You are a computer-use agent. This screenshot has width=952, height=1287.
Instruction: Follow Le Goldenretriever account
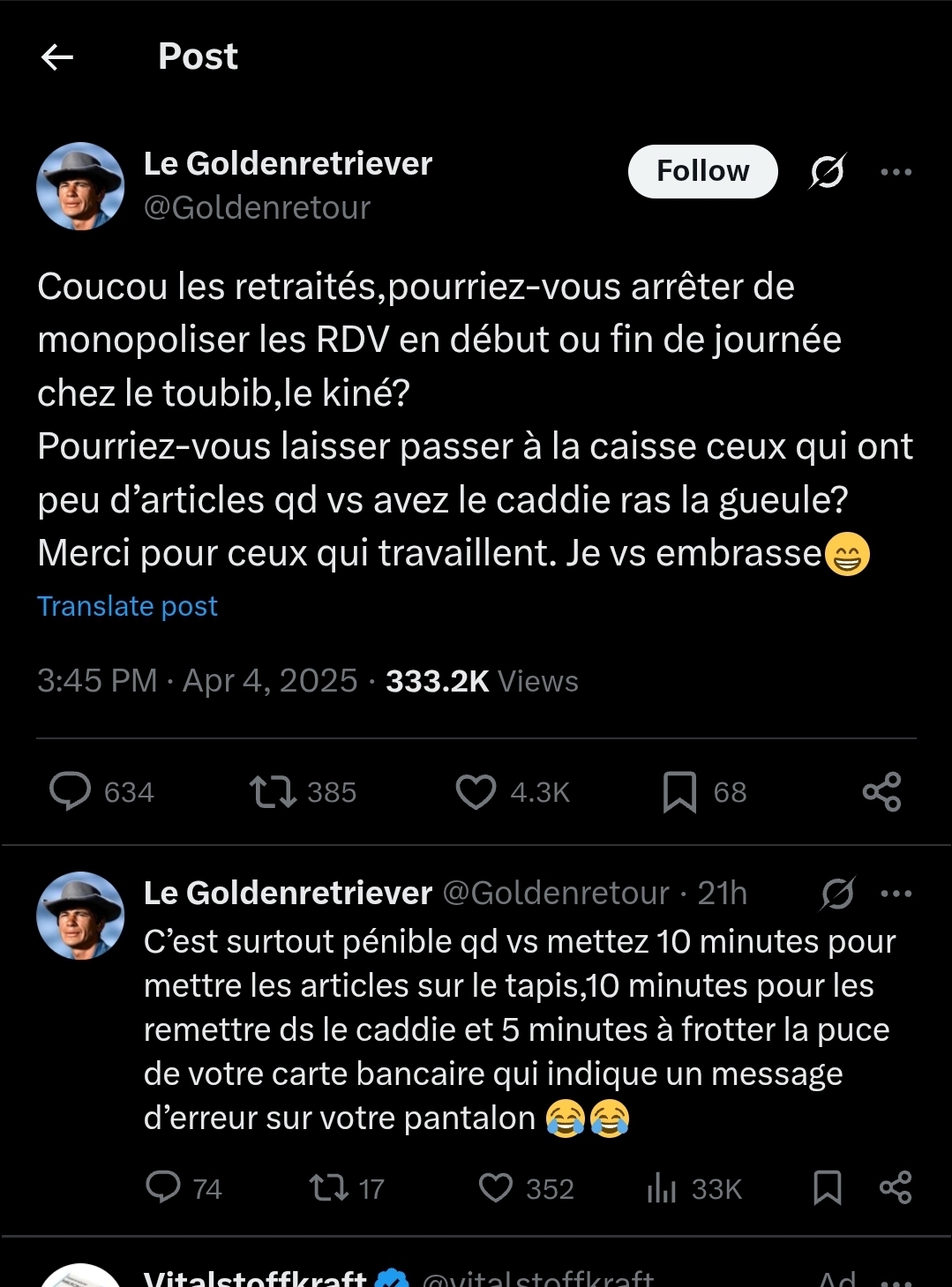pos(702,171)
